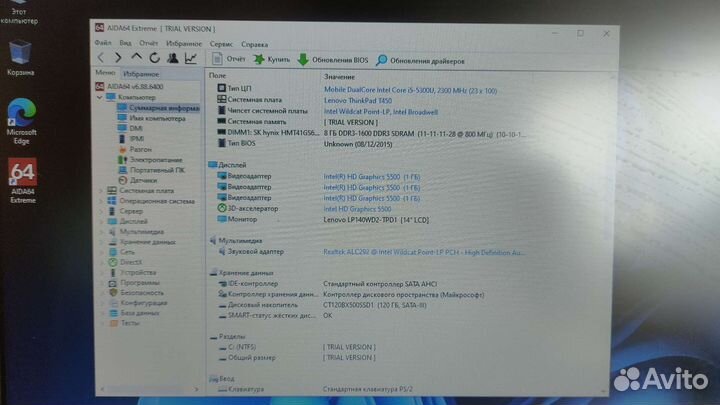Open Обновления BIOS in the toolbar
Viewport: 720px width, 405px height.
(x=333, y=60)
